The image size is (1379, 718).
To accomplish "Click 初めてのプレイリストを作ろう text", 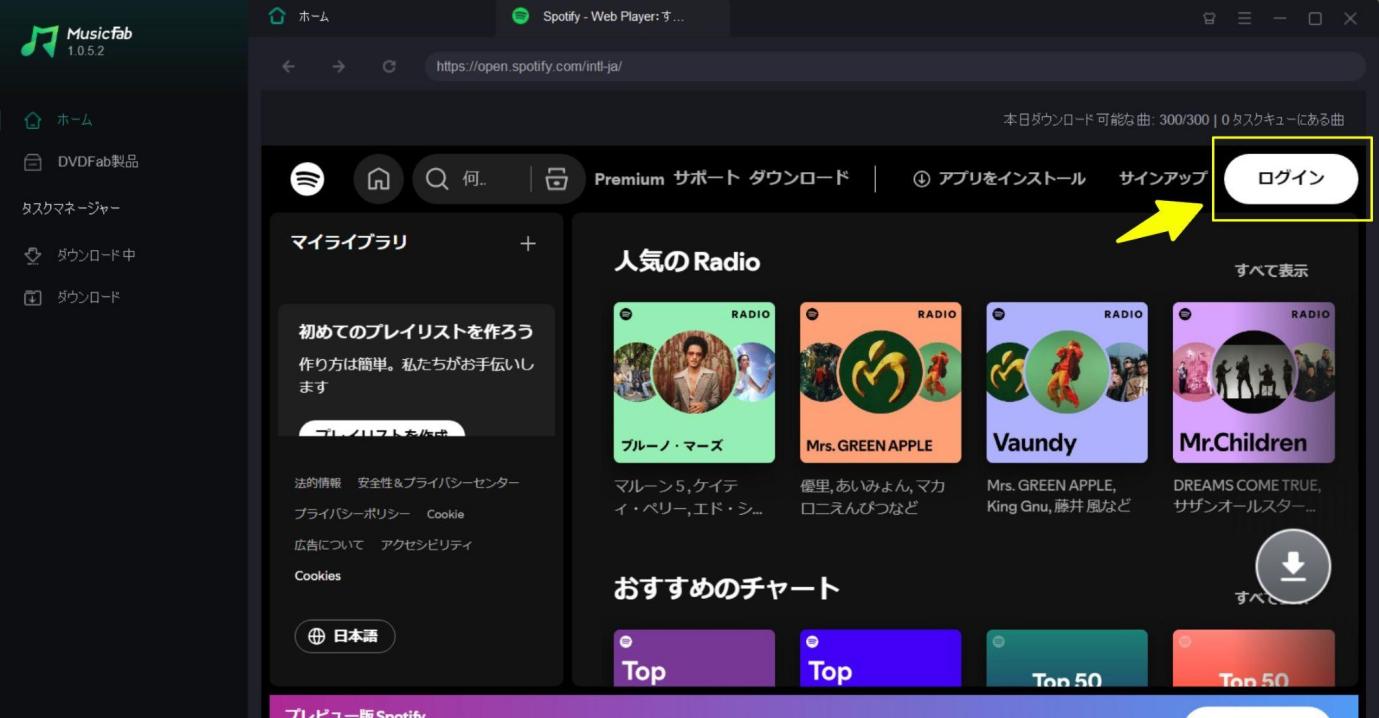I will click(x=416, y=332).
